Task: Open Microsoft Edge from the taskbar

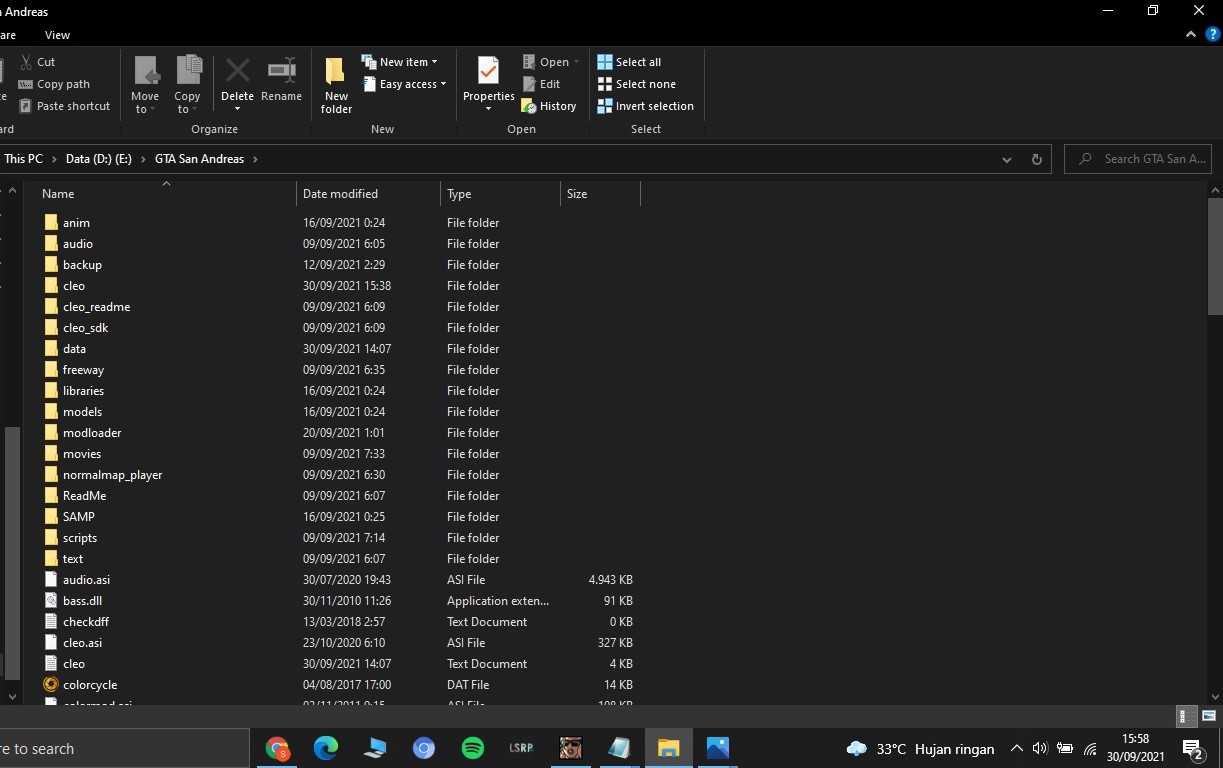Action: point(326,748)
